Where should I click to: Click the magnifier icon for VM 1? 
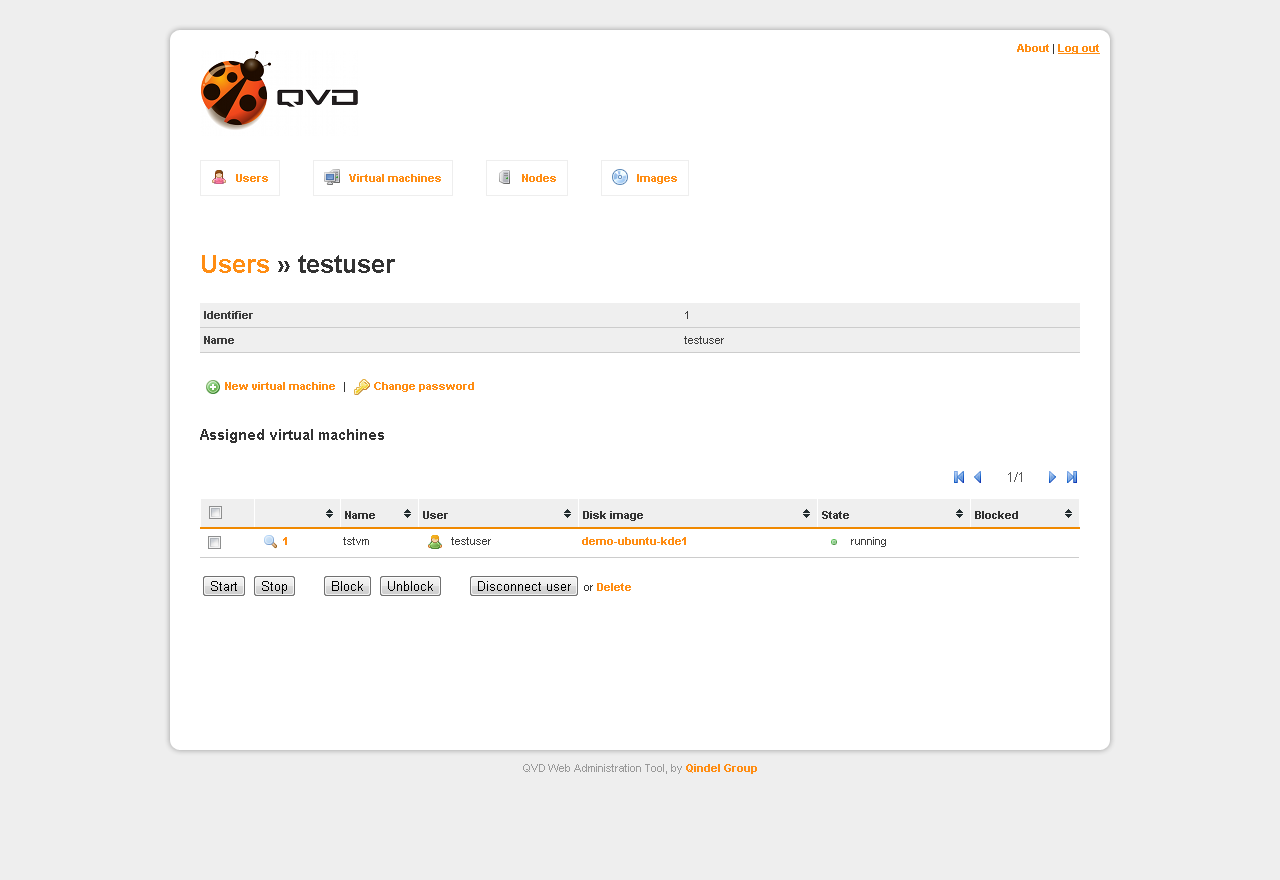pyautogui.click(x=270, y=541)
